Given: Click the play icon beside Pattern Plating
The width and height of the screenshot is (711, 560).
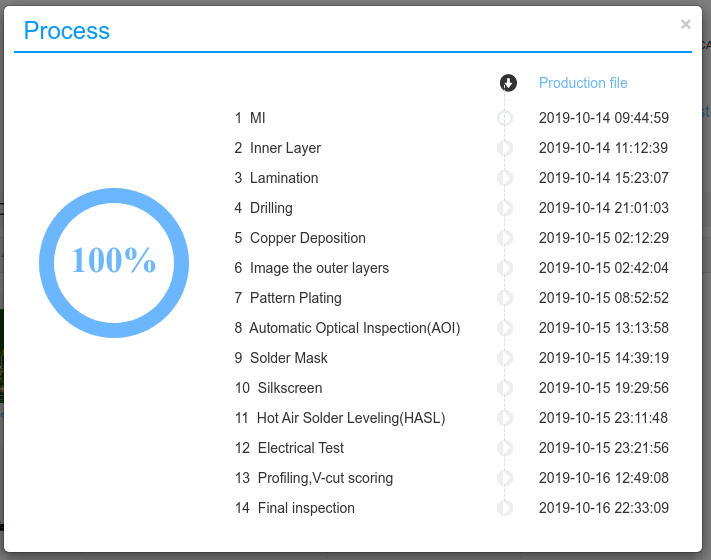Looking at the screenshot, I should [505, 298].
